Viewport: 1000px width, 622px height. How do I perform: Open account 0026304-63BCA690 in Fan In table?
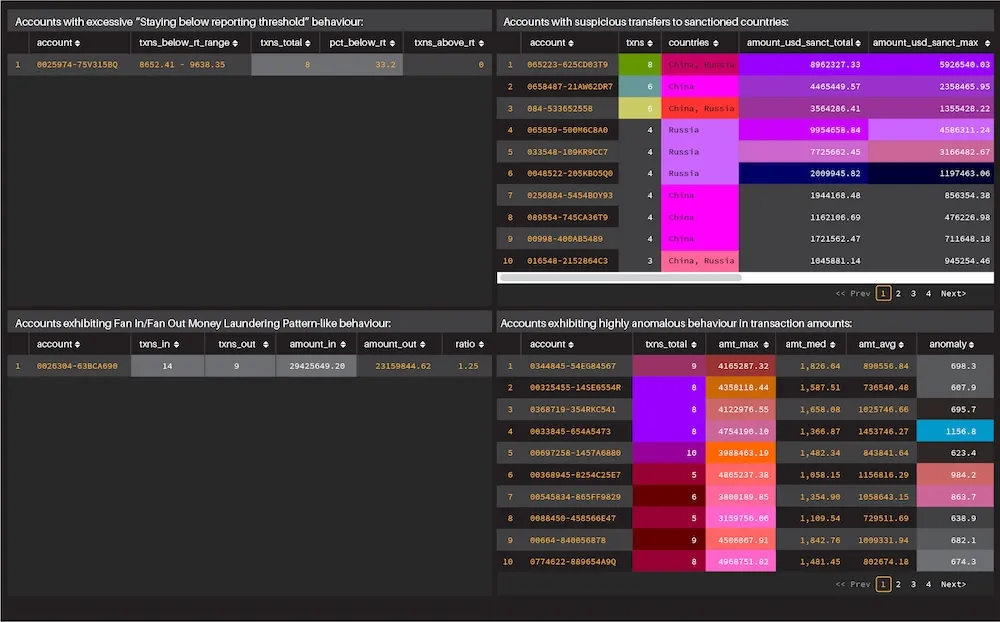coord(77,366)
